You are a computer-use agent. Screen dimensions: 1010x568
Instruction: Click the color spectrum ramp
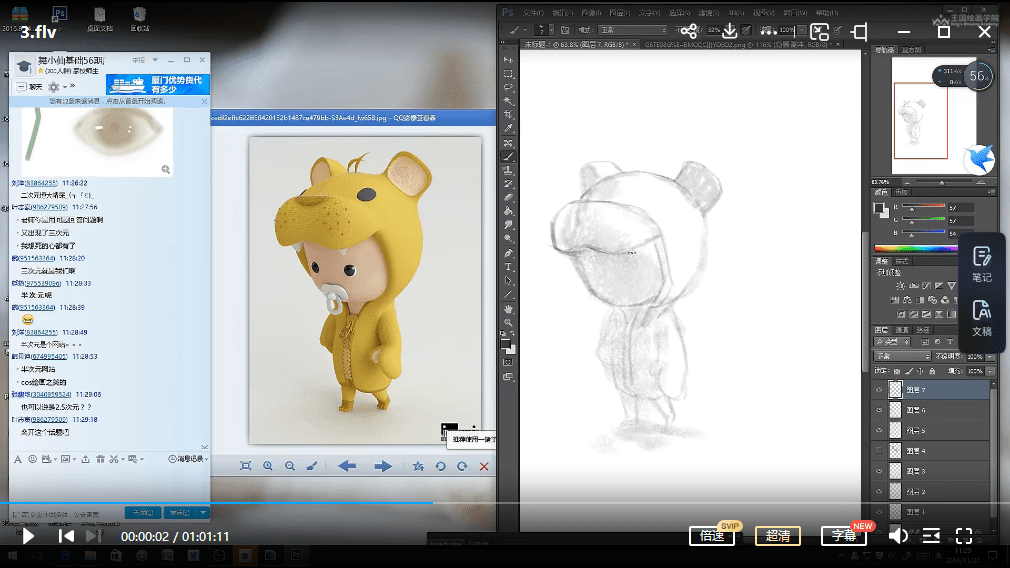916,248
